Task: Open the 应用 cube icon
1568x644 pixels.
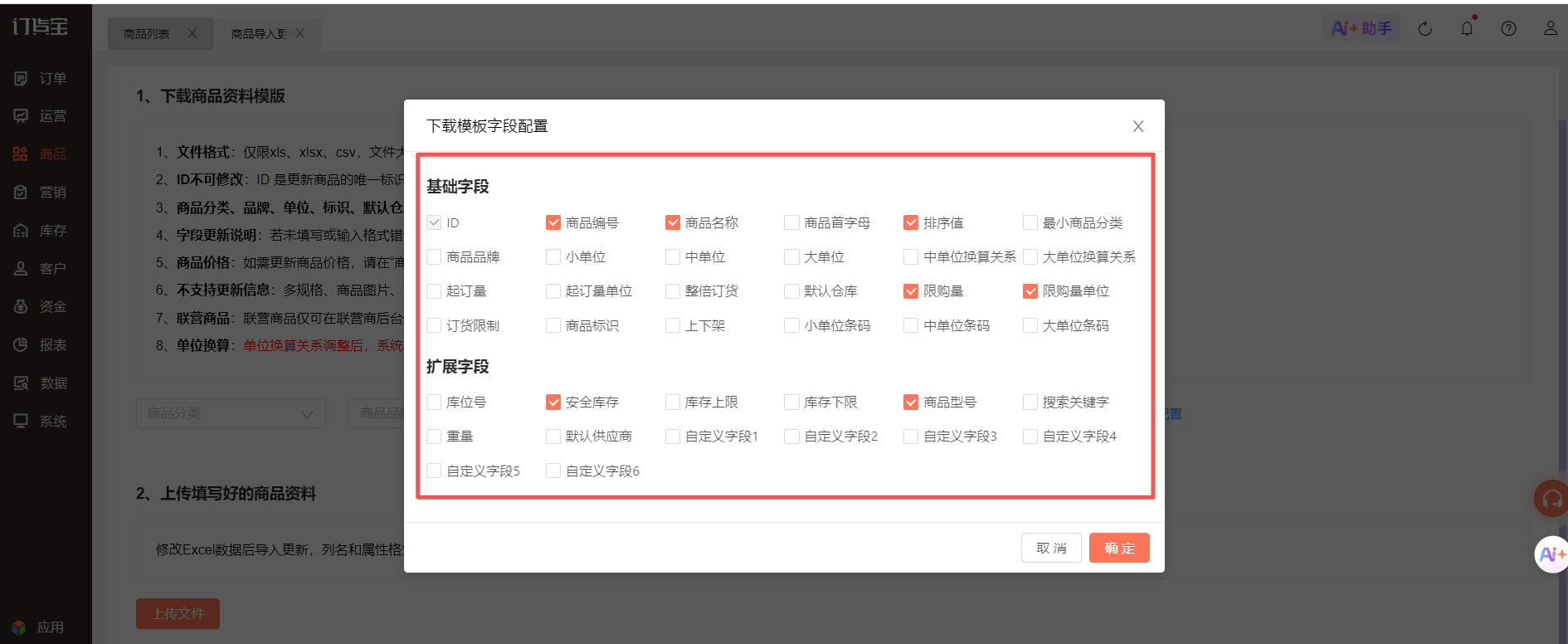Action: point(19,627)
